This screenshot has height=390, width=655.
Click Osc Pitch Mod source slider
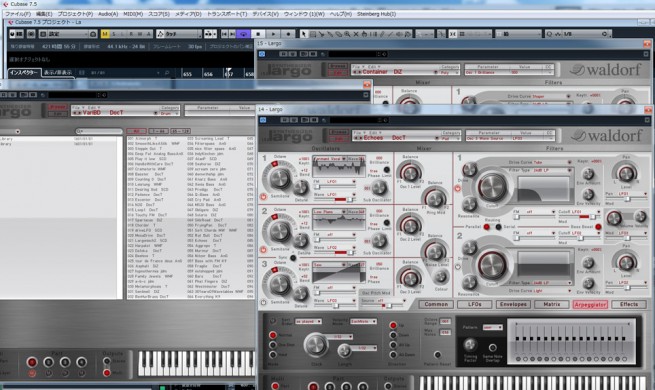(x=383, y=306)
